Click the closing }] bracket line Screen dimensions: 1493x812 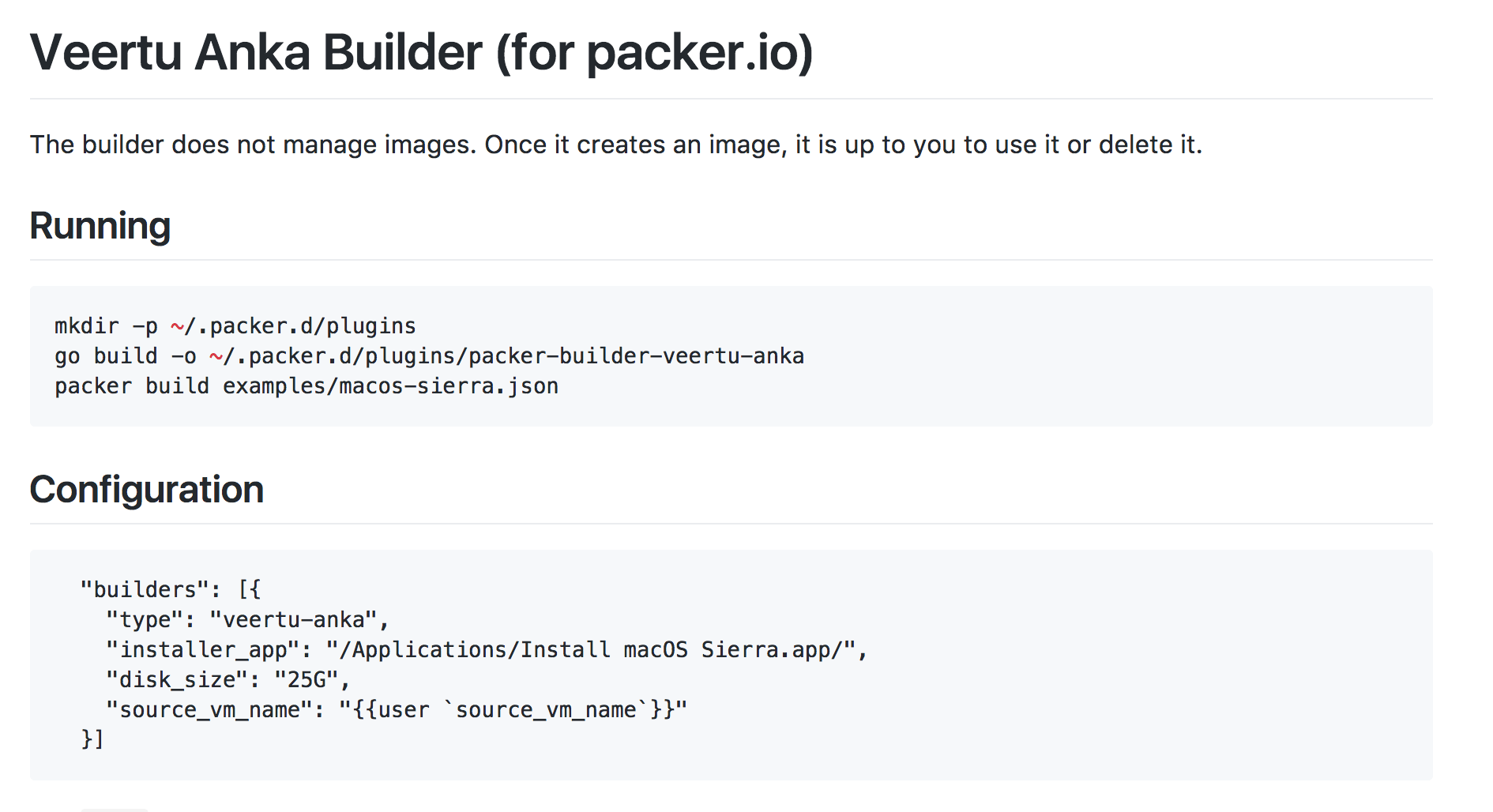click(x=92, y=739)
